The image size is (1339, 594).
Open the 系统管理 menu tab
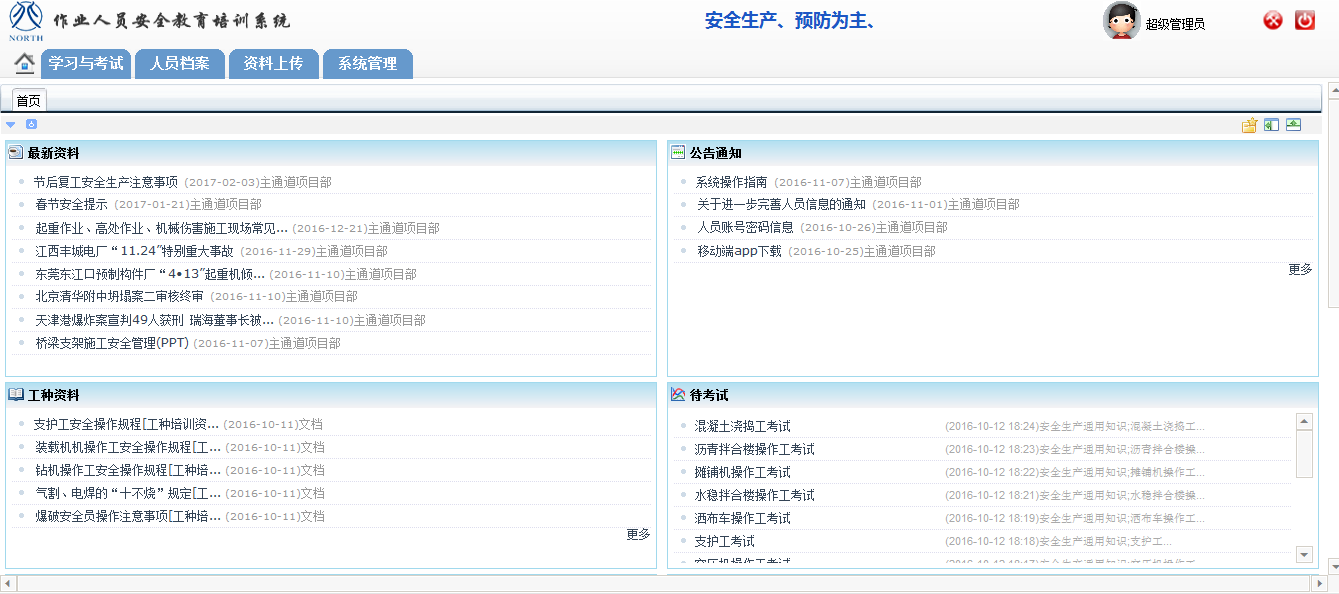(x=367, y=64)
